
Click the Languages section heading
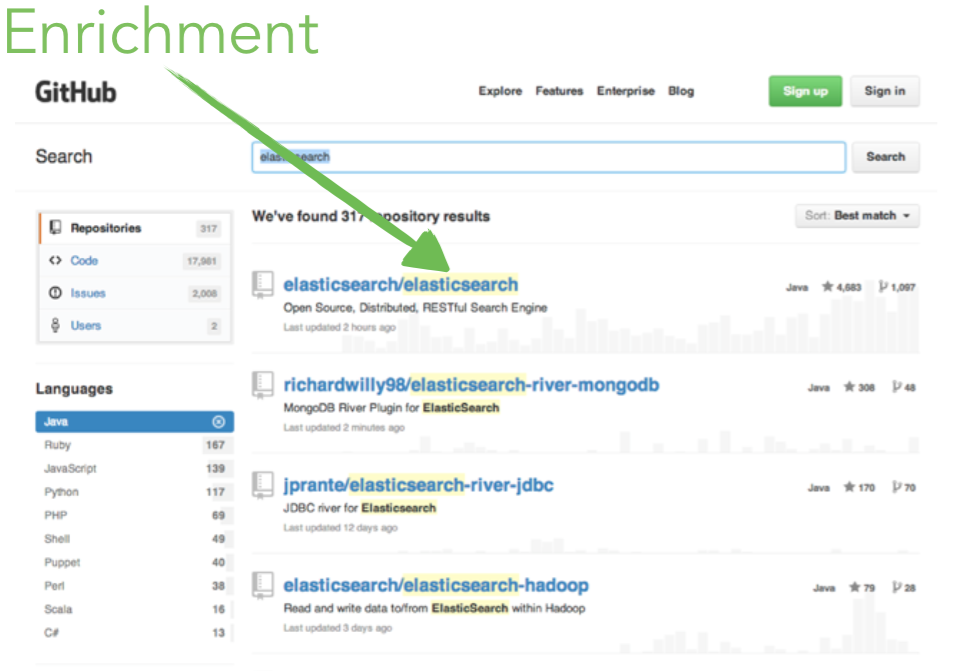74,389
